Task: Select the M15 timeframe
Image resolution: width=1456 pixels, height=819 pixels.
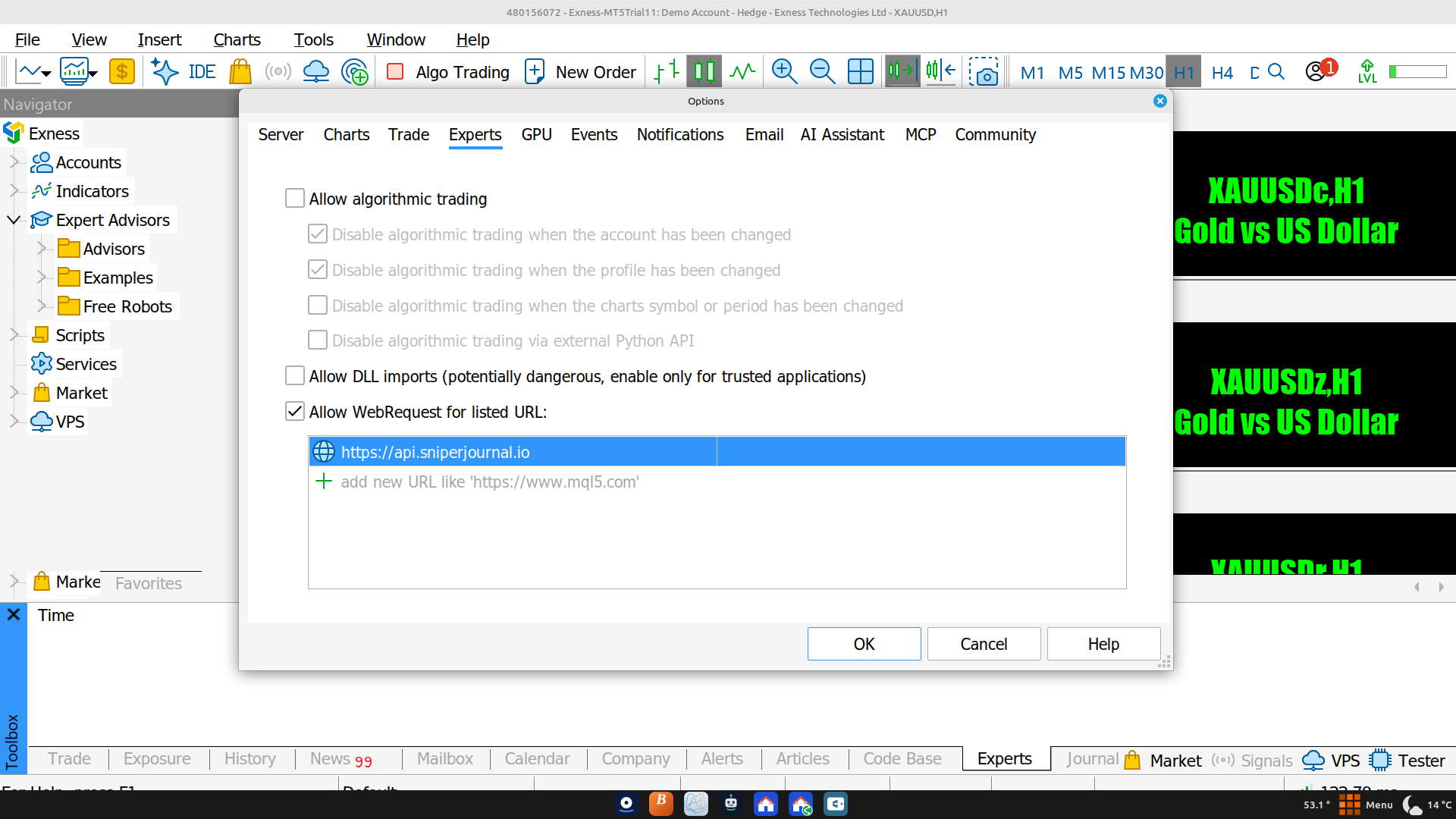Action: pyautogui.click(x=1109, y=73)
